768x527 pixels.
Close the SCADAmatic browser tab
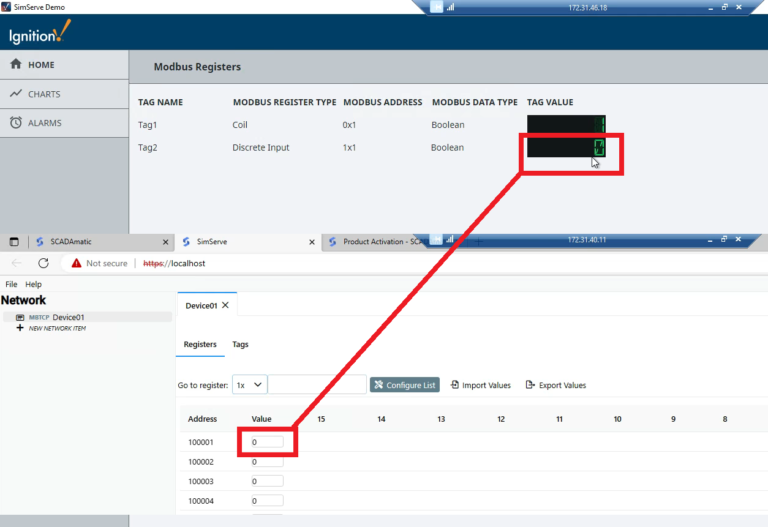pos(166,242)
